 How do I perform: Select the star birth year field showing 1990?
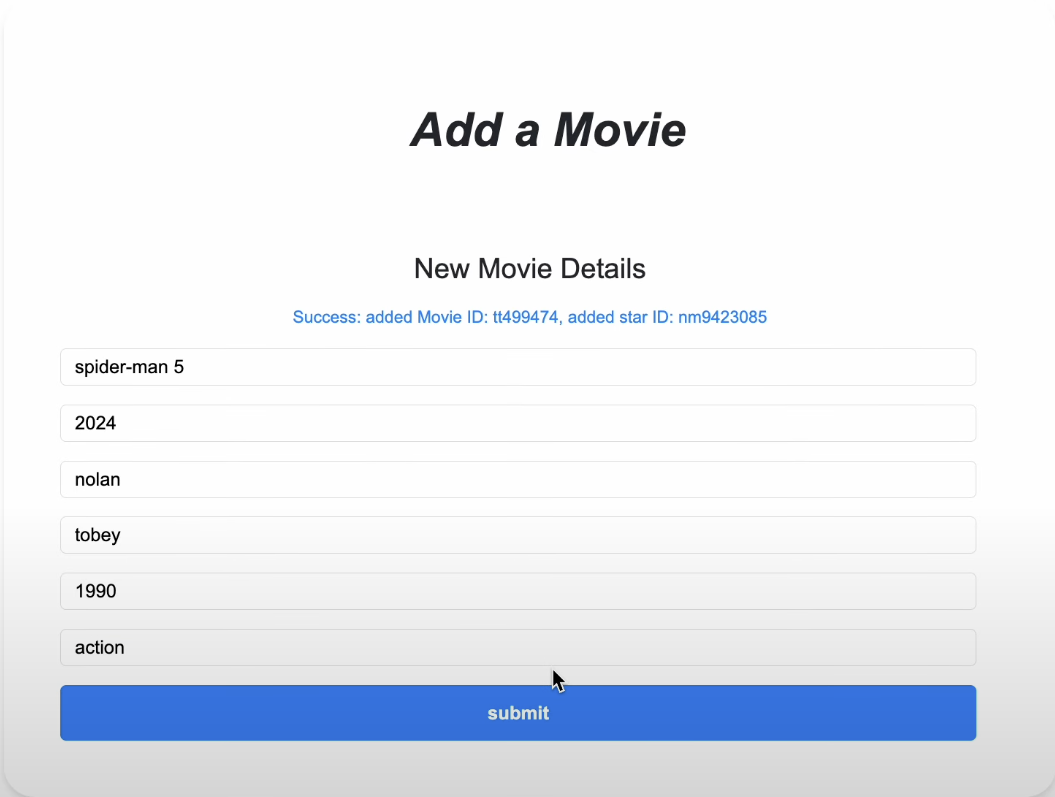pos(518,591)
